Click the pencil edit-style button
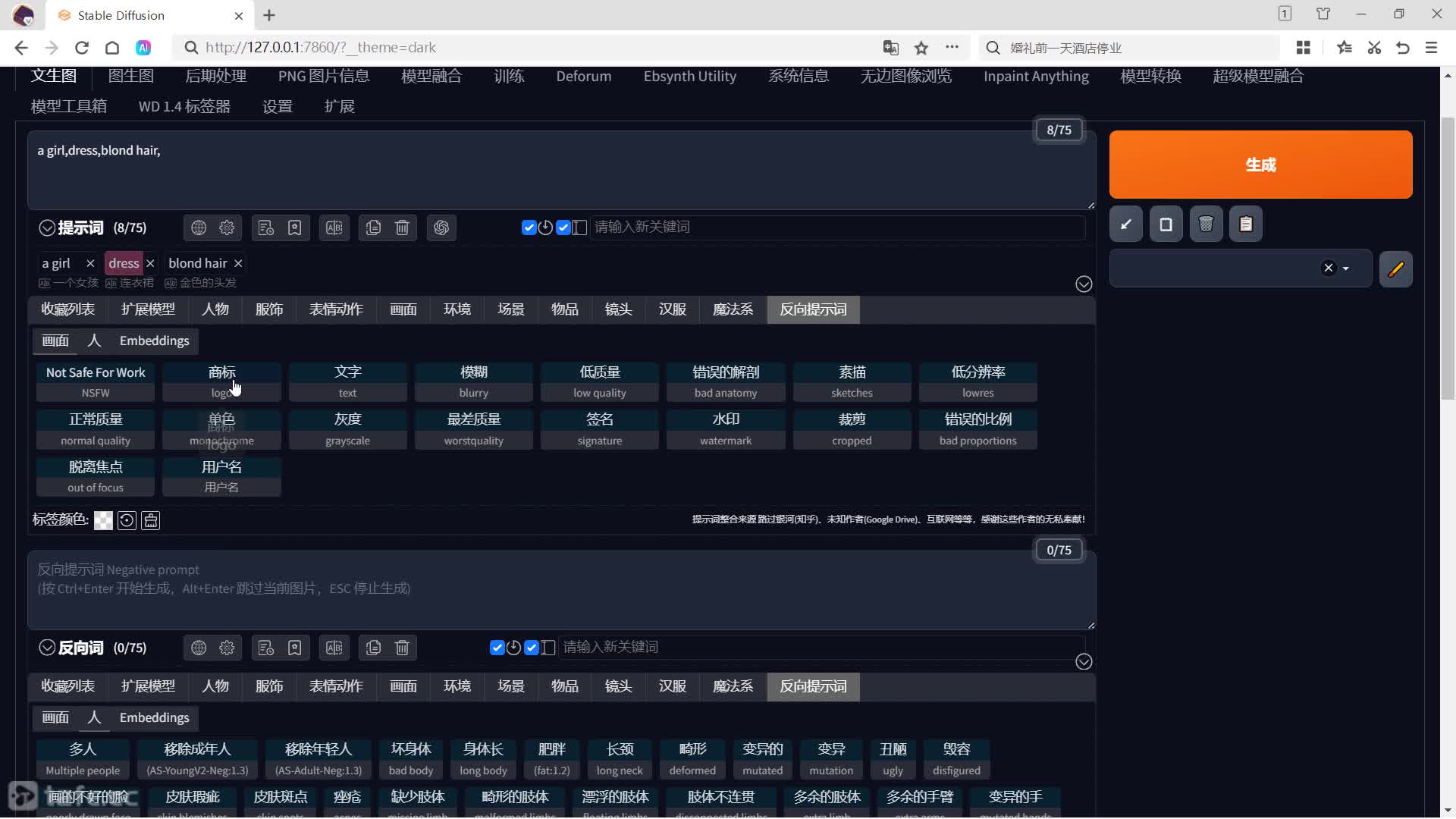 [x=1396, y=268]
